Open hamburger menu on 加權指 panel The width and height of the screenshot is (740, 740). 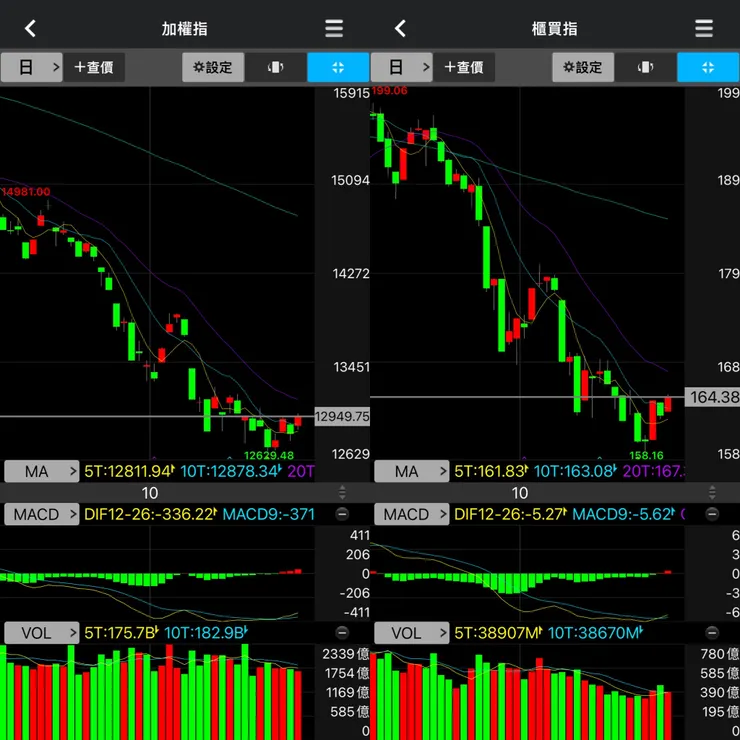point(334,29)
